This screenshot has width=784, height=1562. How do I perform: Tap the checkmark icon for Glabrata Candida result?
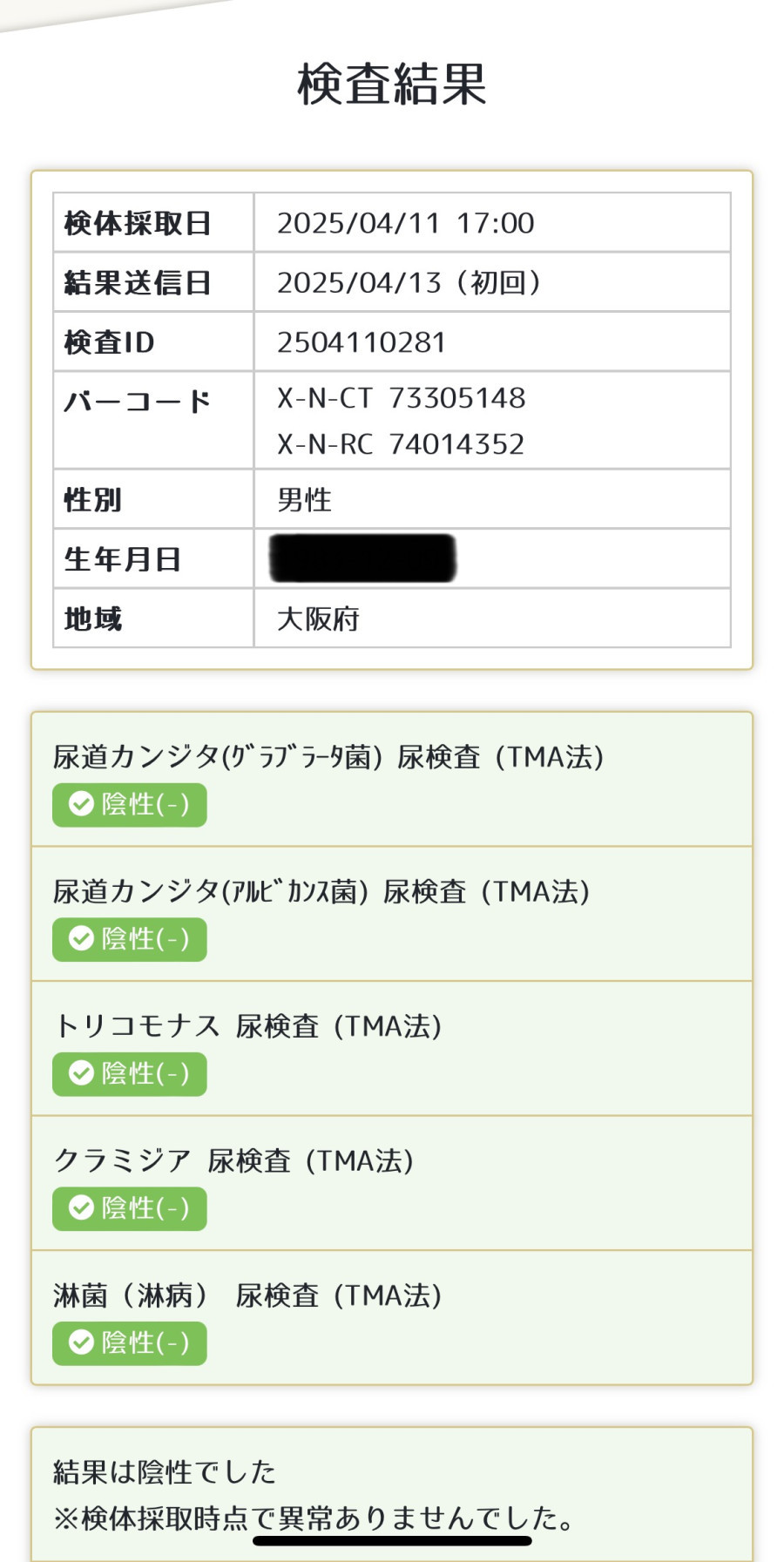(81, 804)
